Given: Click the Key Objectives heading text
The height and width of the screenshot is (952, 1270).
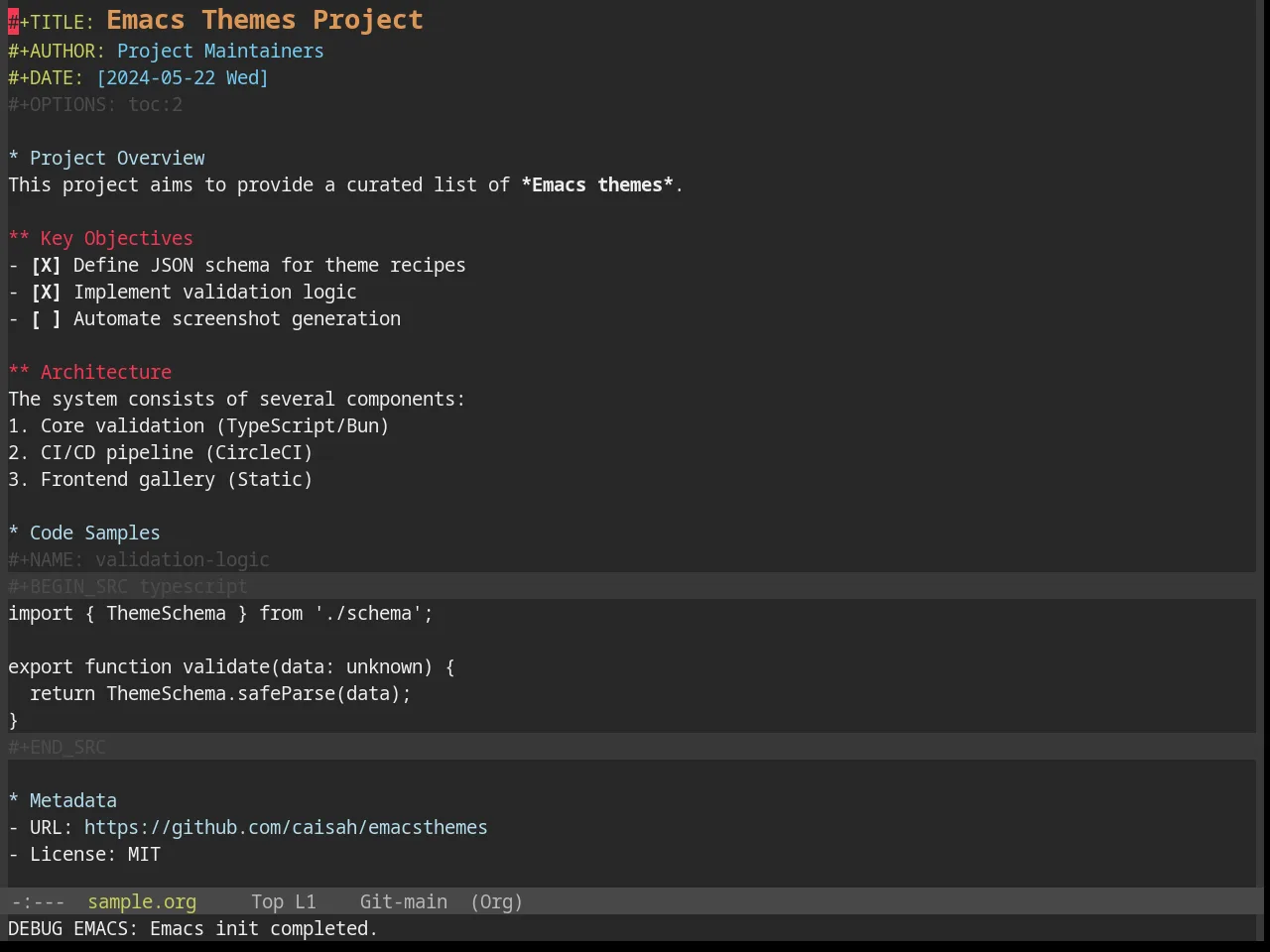Looking at the screenshot, I should [117, 239].
